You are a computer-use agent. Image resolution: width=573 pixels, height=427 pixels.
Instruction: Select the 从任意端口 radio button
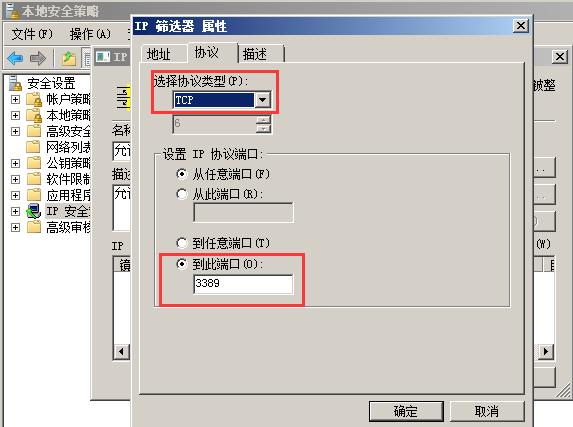tap(182, 174)
